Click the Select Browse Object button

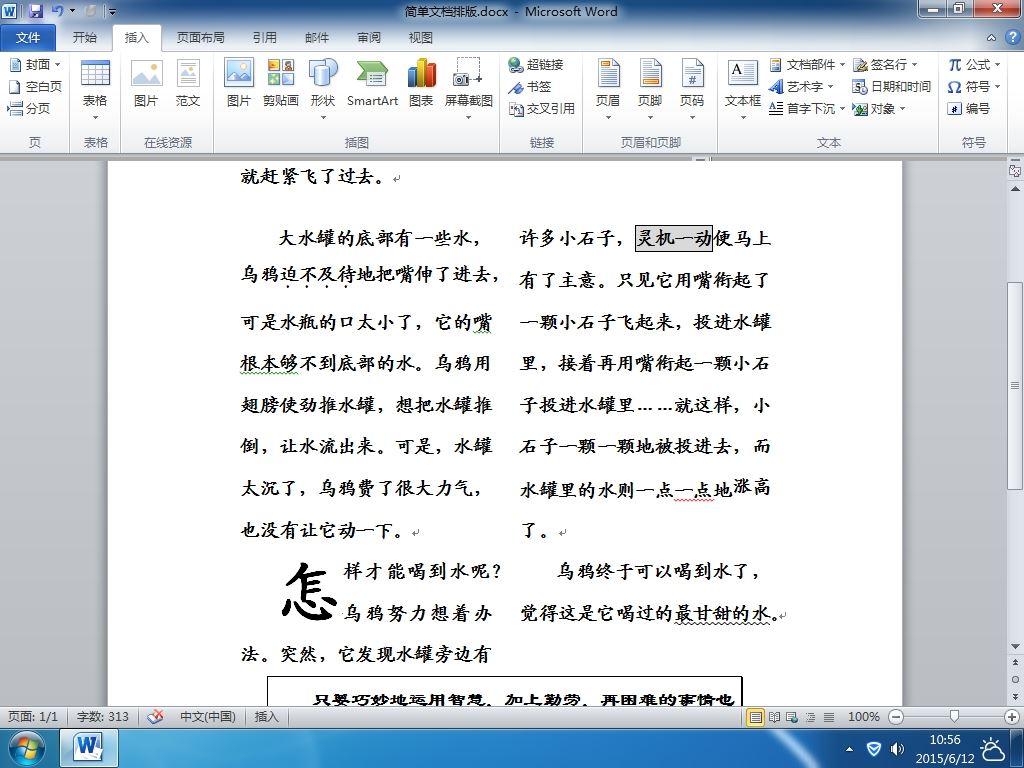coord(1015,679)
